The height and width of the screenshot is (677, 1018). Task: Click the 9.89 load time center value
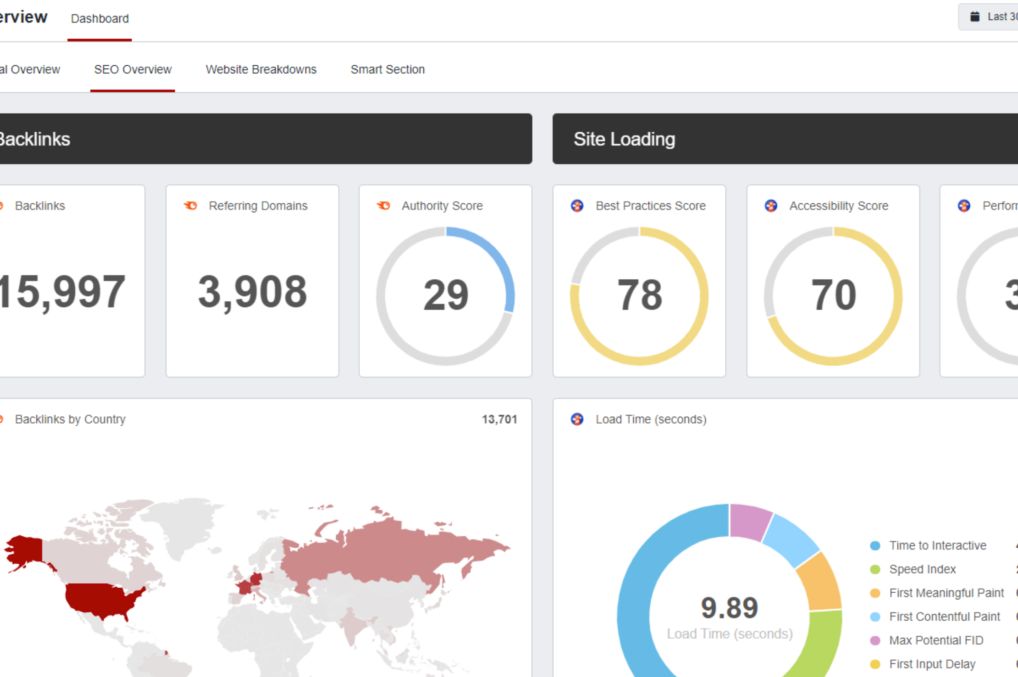coord(729,608)
